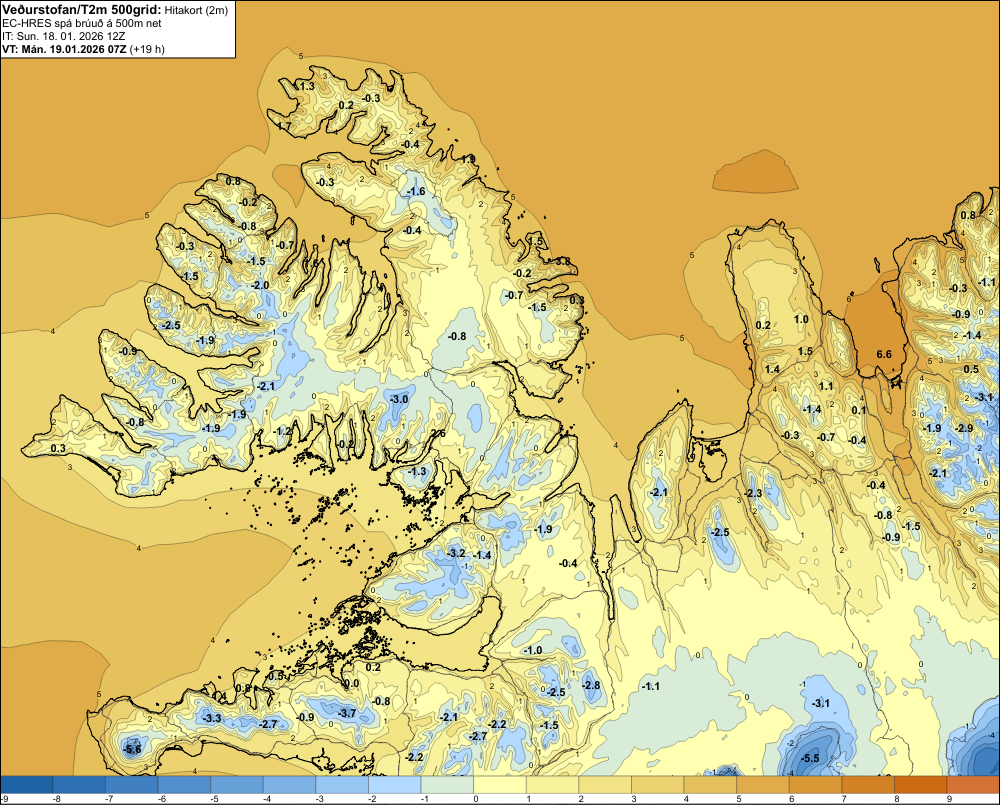Select the "1.4" temperature value
Image resolution: width=1000 pixels, height=805 pixels.
pos(772,369)
